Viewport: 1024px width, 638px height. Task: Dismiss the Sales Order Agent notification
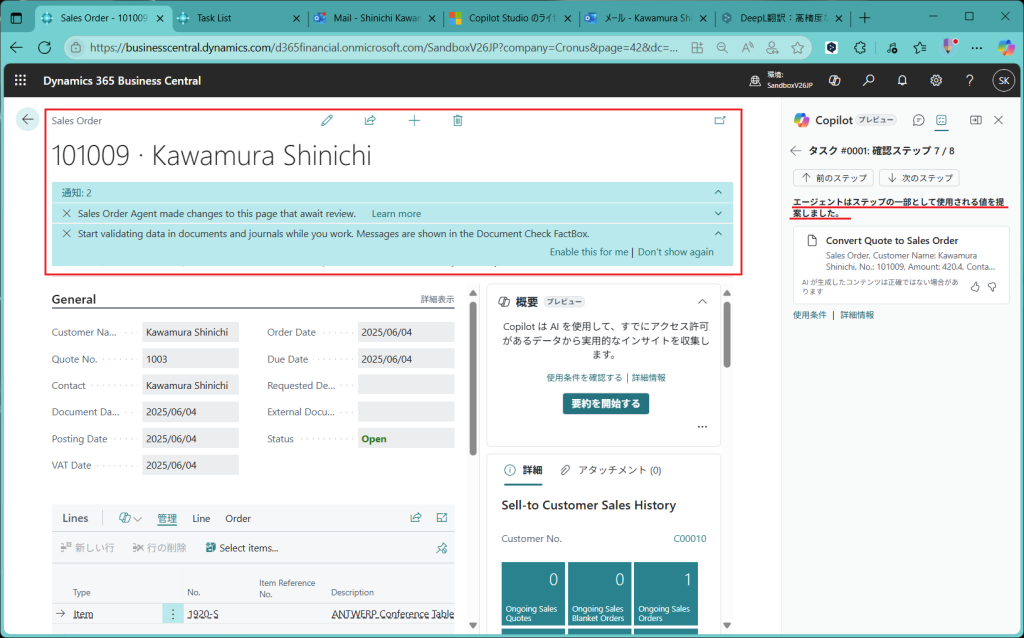pos(67,214)
